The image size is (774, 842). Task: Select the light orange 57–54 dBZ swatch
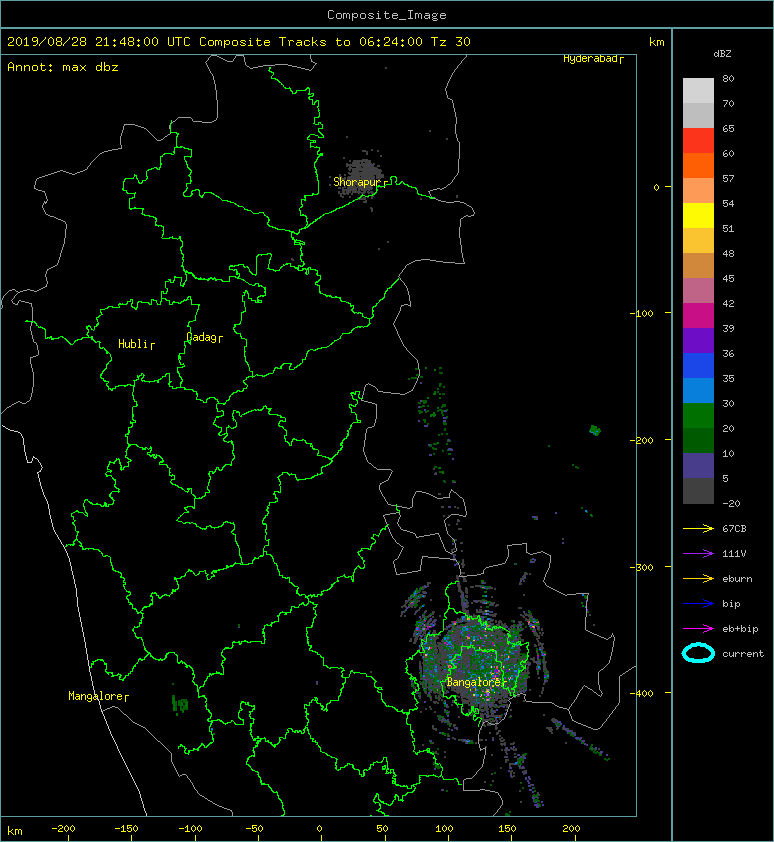pyautogui.click(x=698, y=191)
